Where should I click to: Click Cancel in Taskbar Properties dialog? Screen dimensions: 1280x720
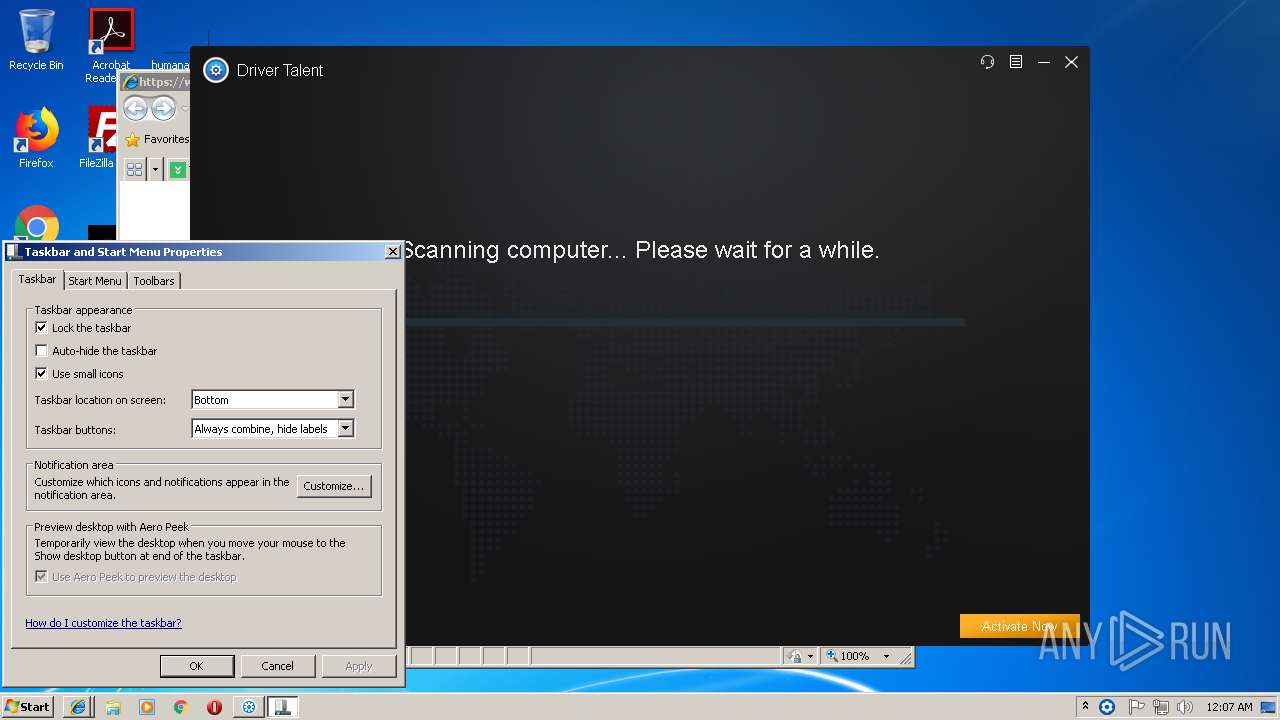coord(278,666)
